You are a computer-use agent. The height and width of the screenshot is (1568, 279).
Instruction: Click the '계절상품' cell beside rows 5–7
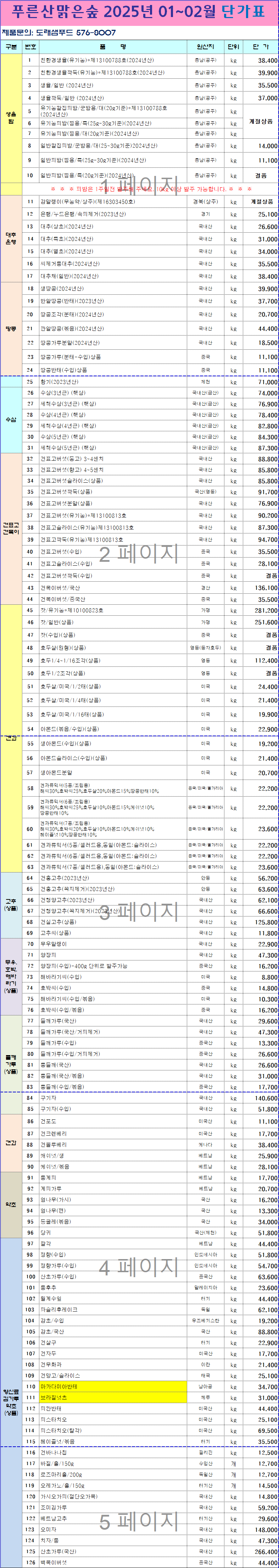(x=261, y=122)
